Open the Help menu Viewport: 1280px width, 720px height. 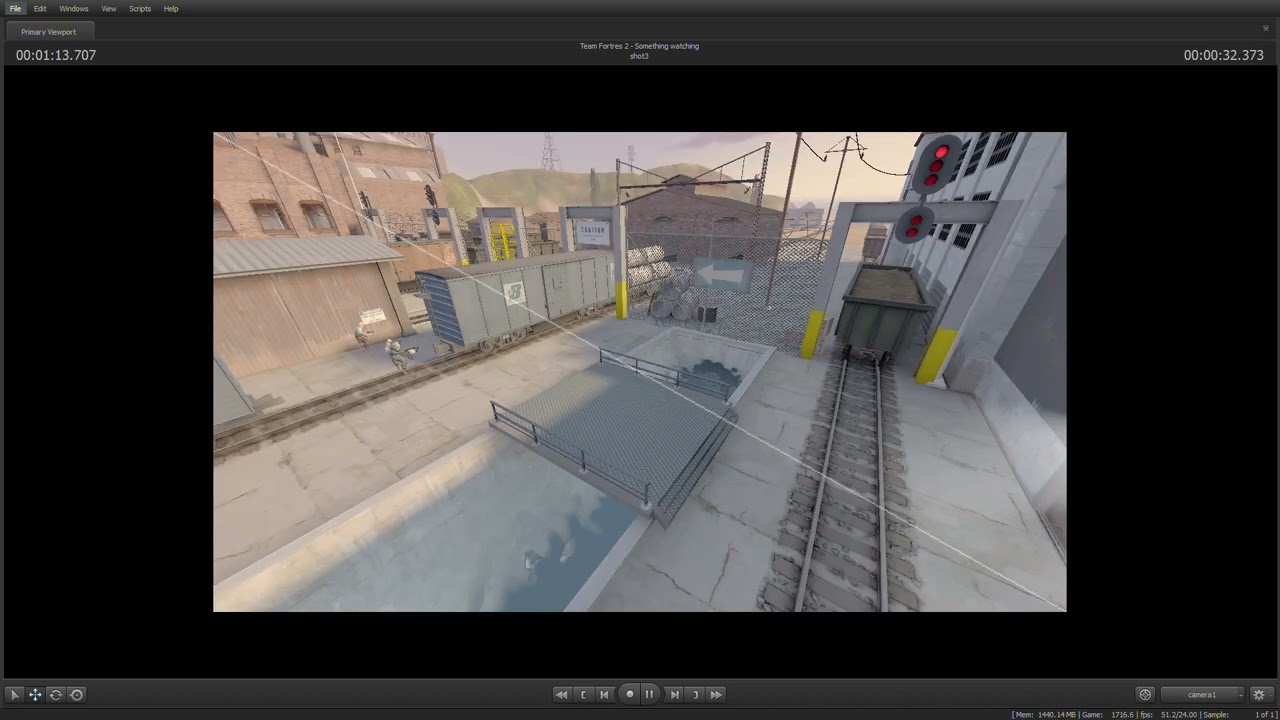tap(171, 9)
